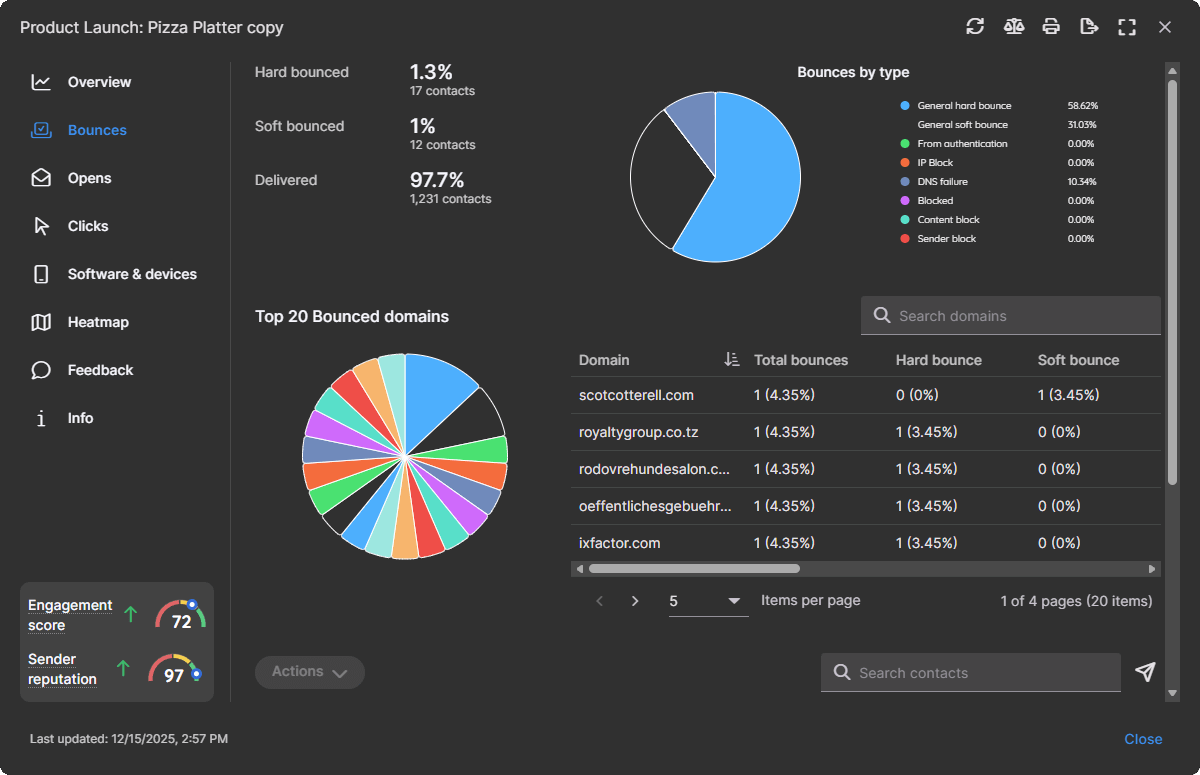
Task: Advance to next page with right arrow
Action: tap(635, 601)
